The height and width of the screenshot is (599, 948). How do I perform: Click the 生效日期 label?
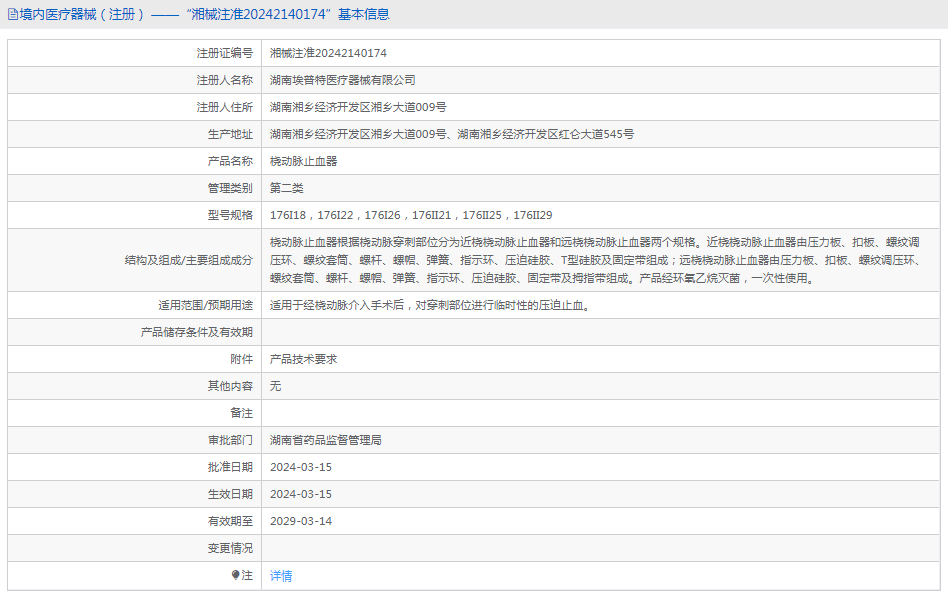[230, 494]
